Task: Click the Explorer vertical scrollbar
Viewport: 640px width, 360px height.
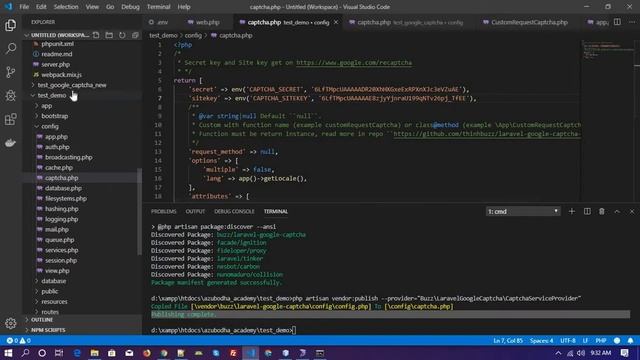Action: [x=140, y=211]
